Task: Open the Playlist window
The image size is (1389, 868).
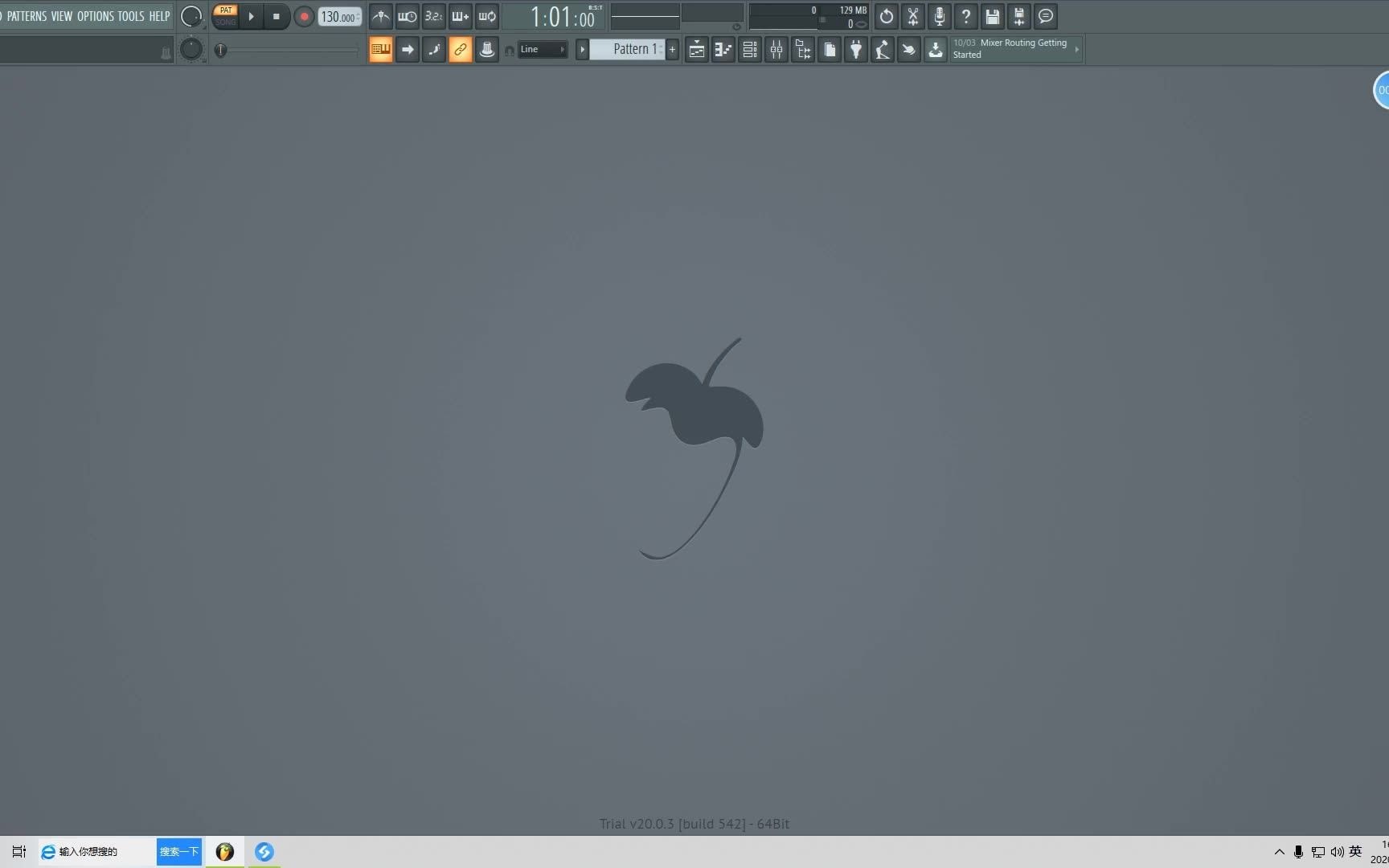Action: coord(697,50)
